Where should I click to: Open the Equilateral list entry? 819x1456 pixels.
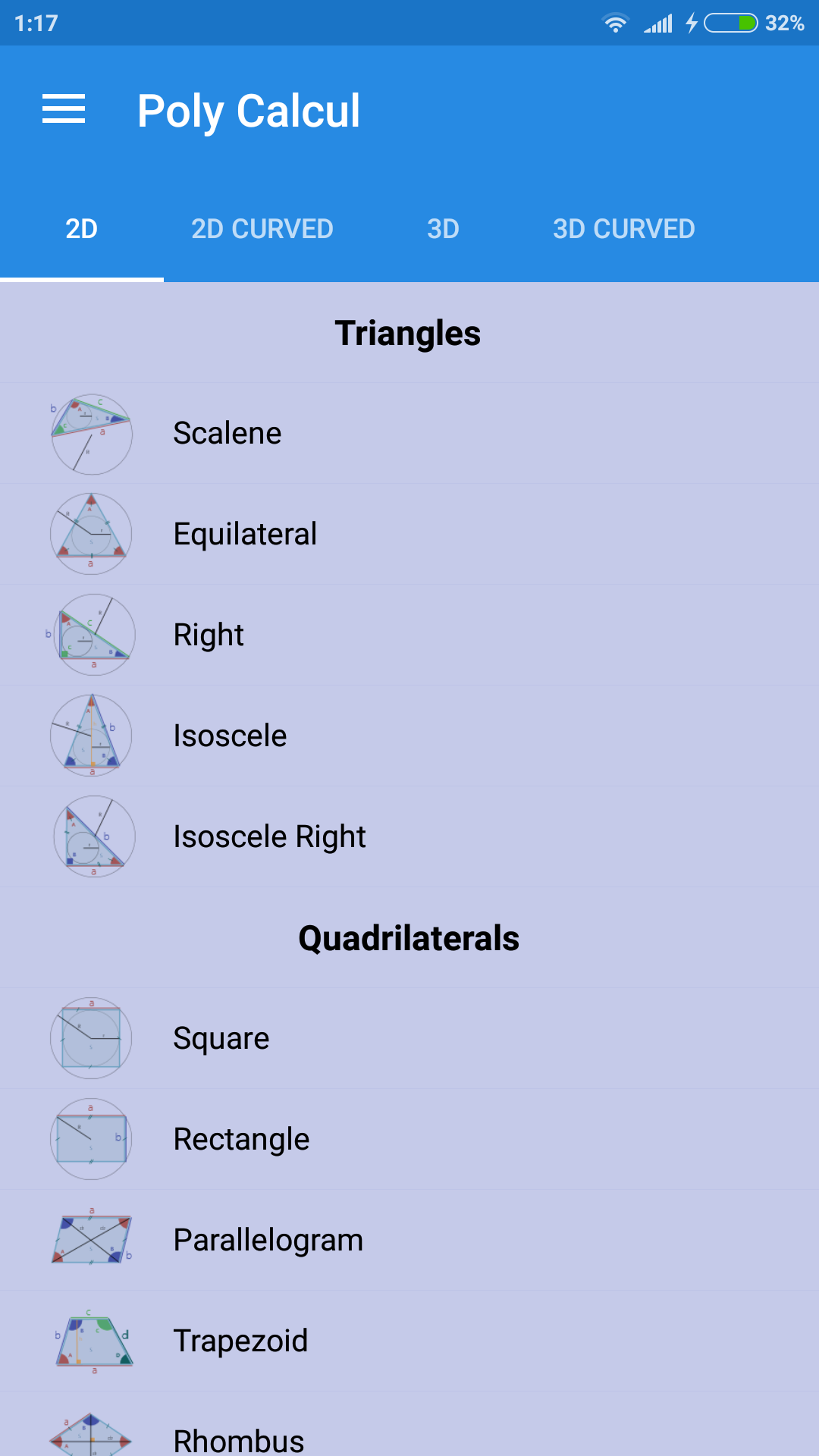click(409, 534)
